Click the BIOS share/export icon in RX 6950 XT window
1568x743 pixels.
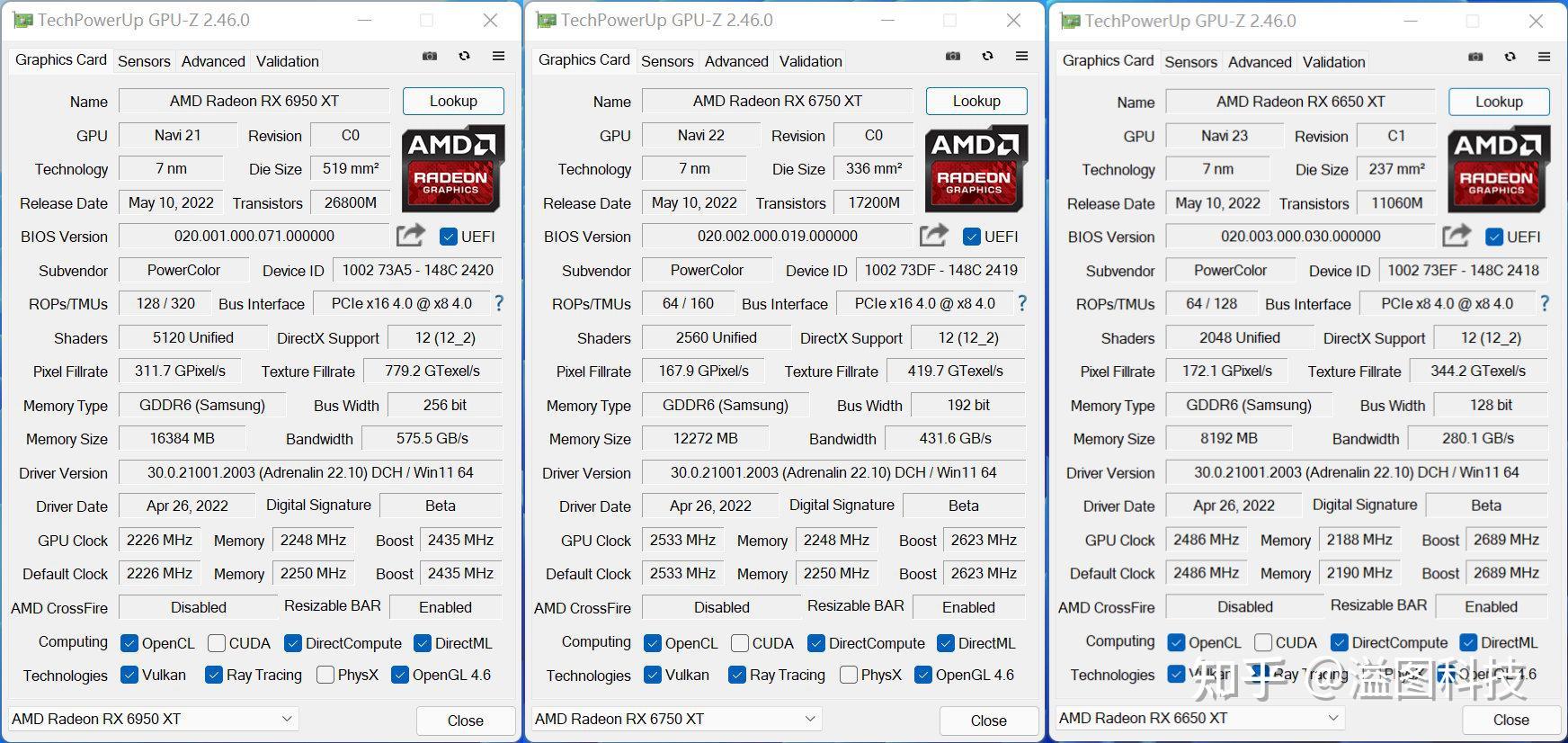pyautogui.click(x=410, y=236)
